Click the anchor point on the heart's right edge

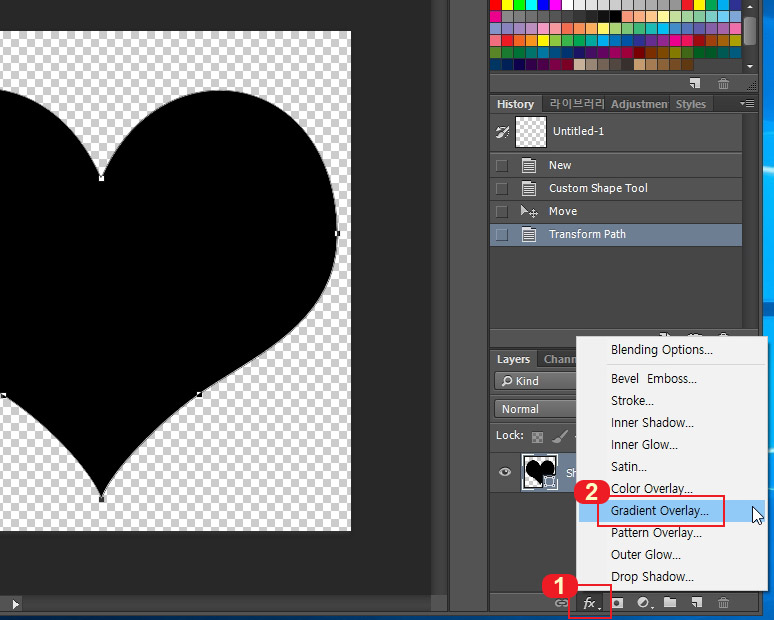click(x=337, y=233)
